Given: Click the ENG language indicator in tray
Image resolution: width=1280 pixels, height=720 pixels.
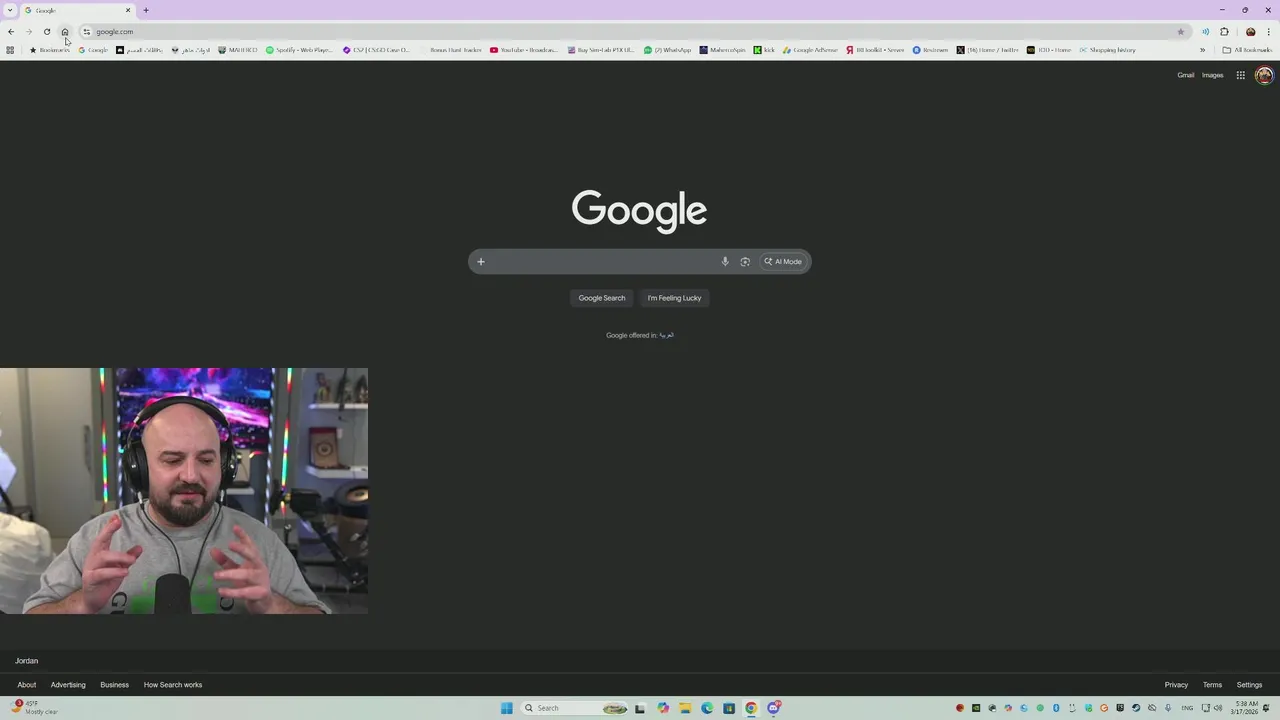Looking at the screenshot, I should coord(1187,708).
